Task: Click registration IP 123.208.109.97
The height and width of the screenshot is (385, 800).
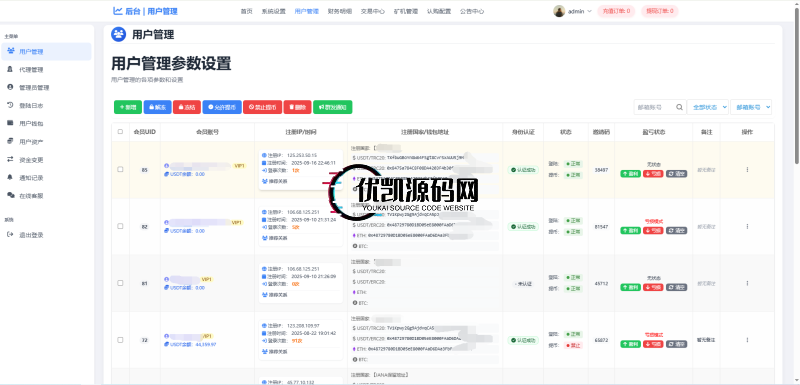Action: tap(303, 325)
